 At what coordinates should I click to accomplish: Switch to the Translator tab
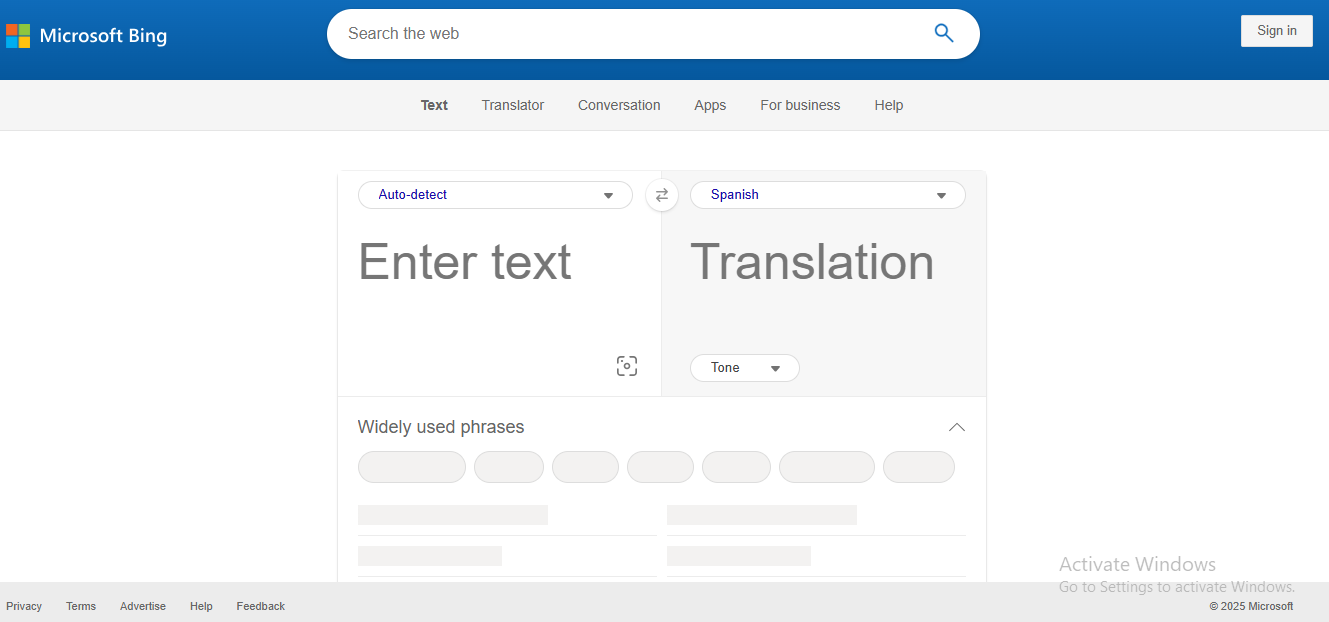point(512,105)
